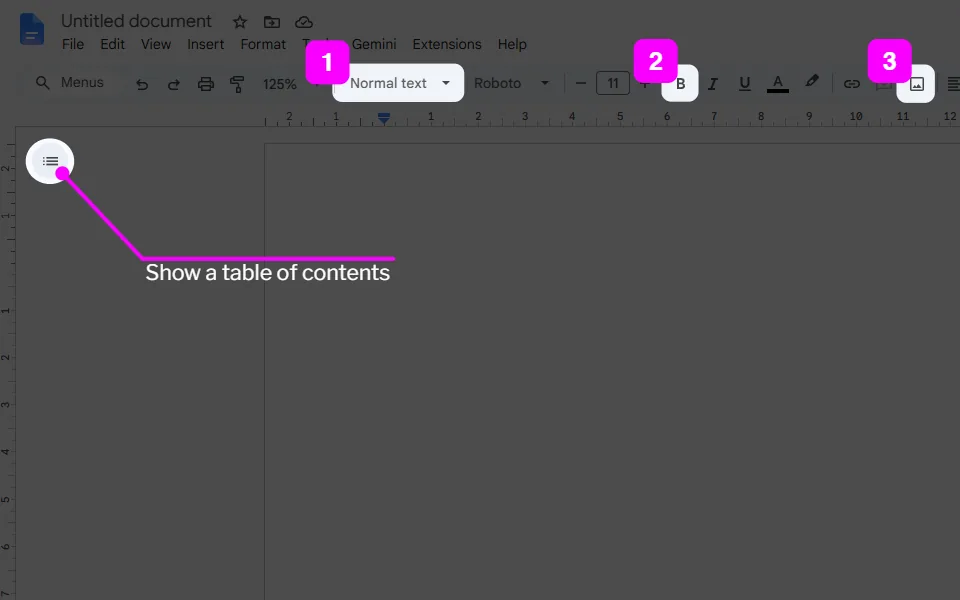Open the Help menu

[512, 44]
